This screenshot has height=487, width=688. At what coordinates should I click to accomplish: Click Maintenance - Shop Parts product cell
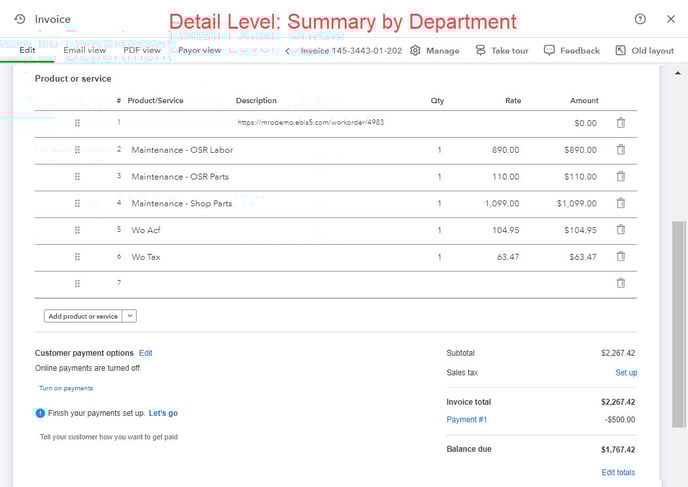click(182, 204)
